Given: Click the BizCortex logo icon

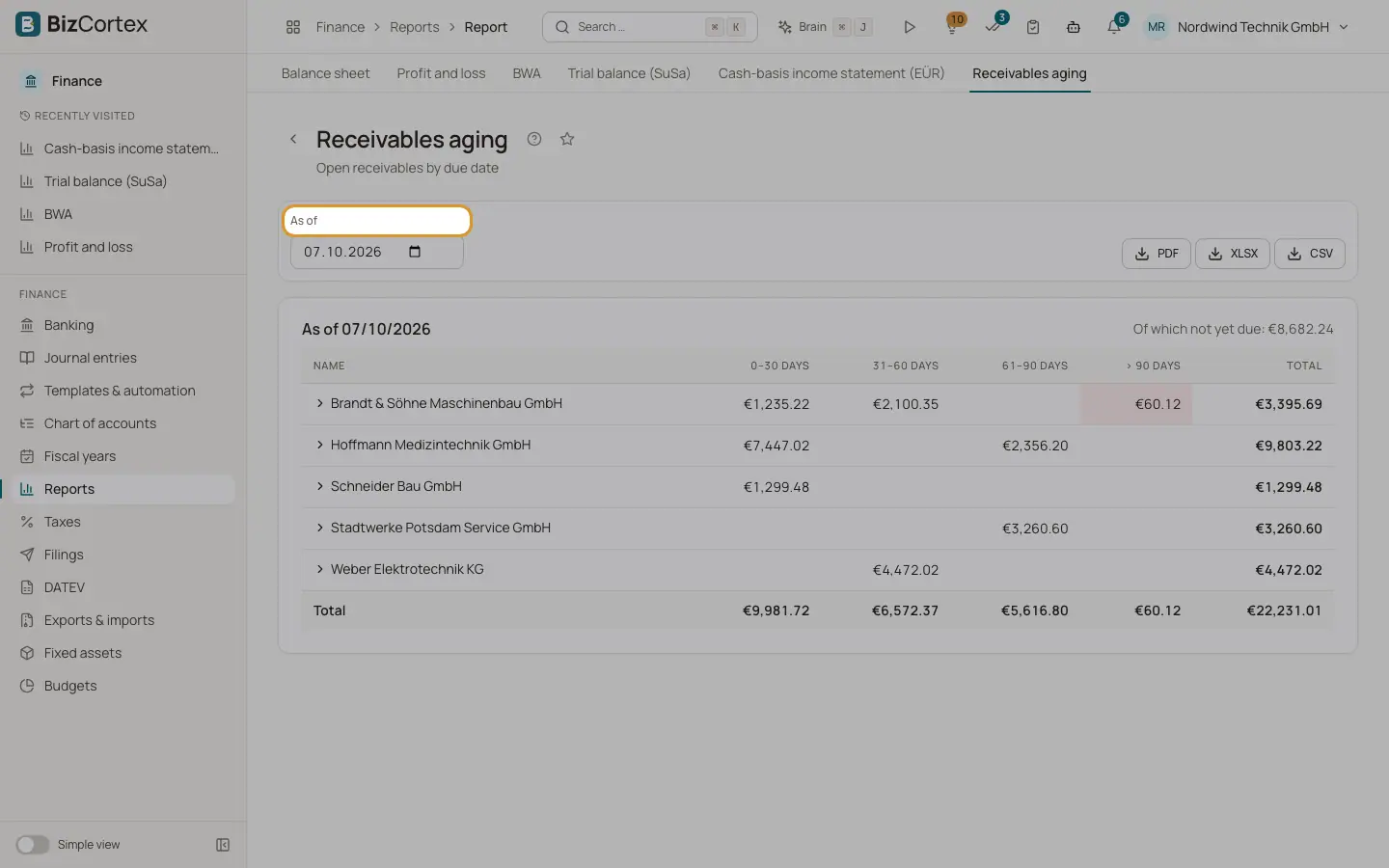Looking at the screenshot, I should tap(28, 24).
